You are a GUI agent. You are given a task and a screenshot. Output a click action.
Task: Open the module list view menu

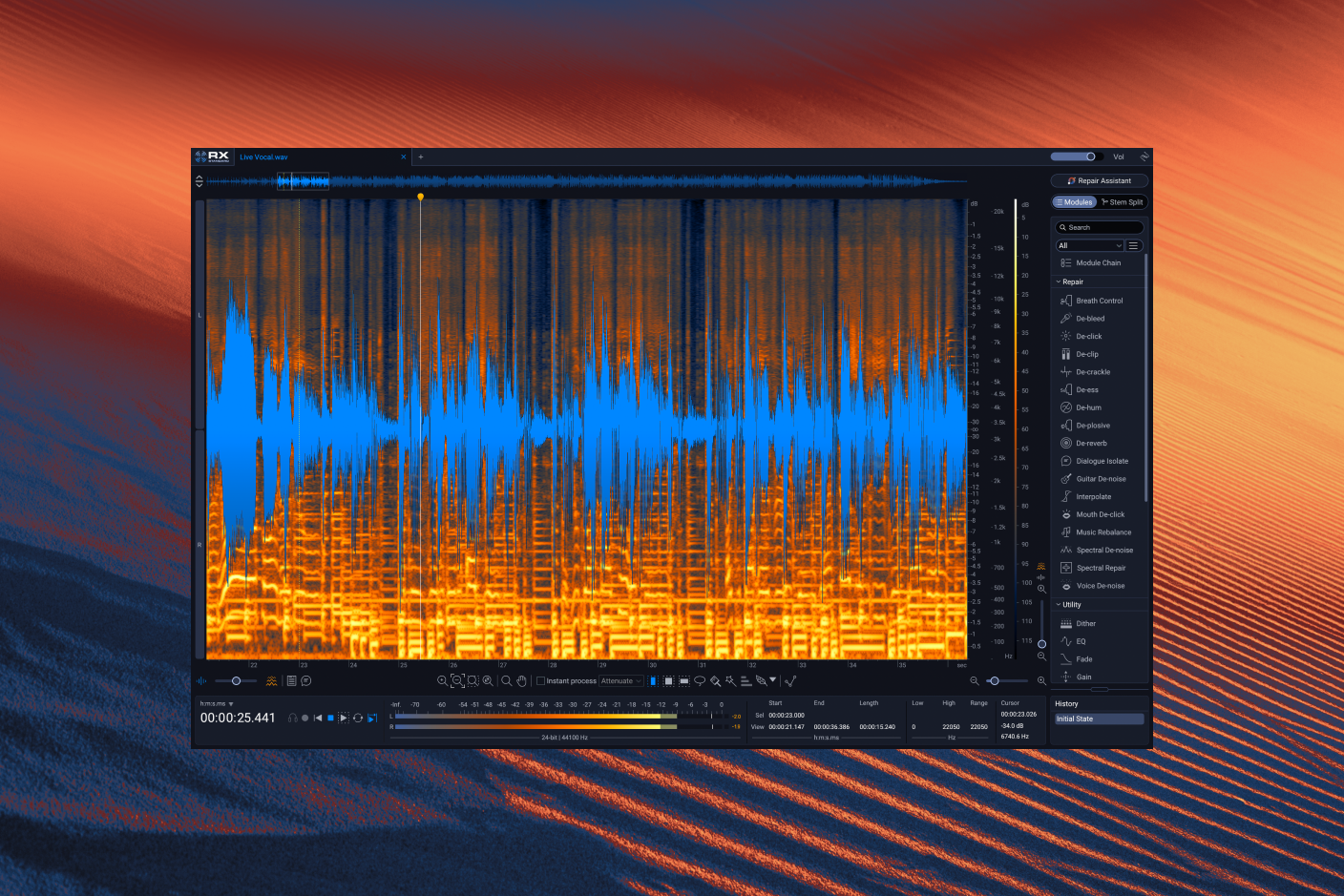click(1134, 245)
